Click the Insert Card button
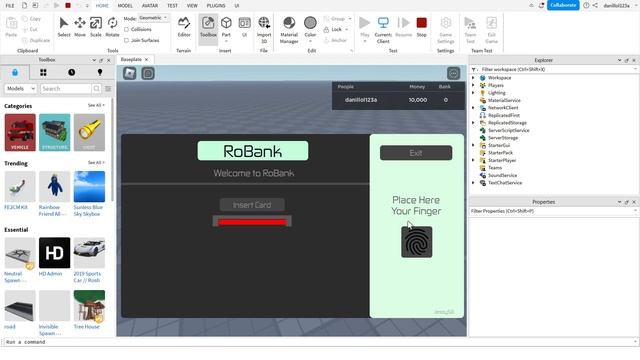Screen dimensions: 640x360 click(x=252, y=205)
